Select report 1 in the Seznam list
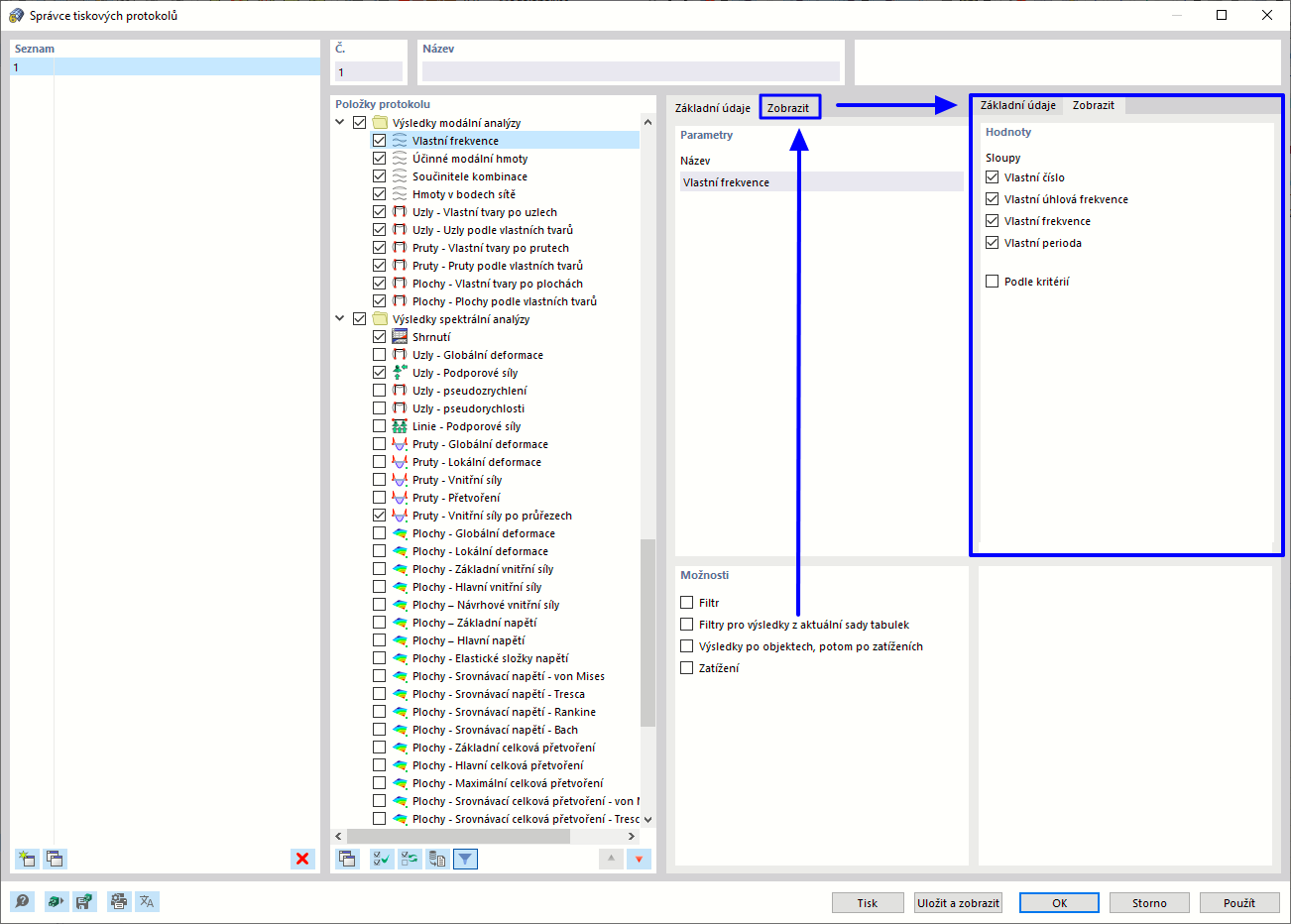This screenshot has height=924, width=1291. click(x=166, y=67)
